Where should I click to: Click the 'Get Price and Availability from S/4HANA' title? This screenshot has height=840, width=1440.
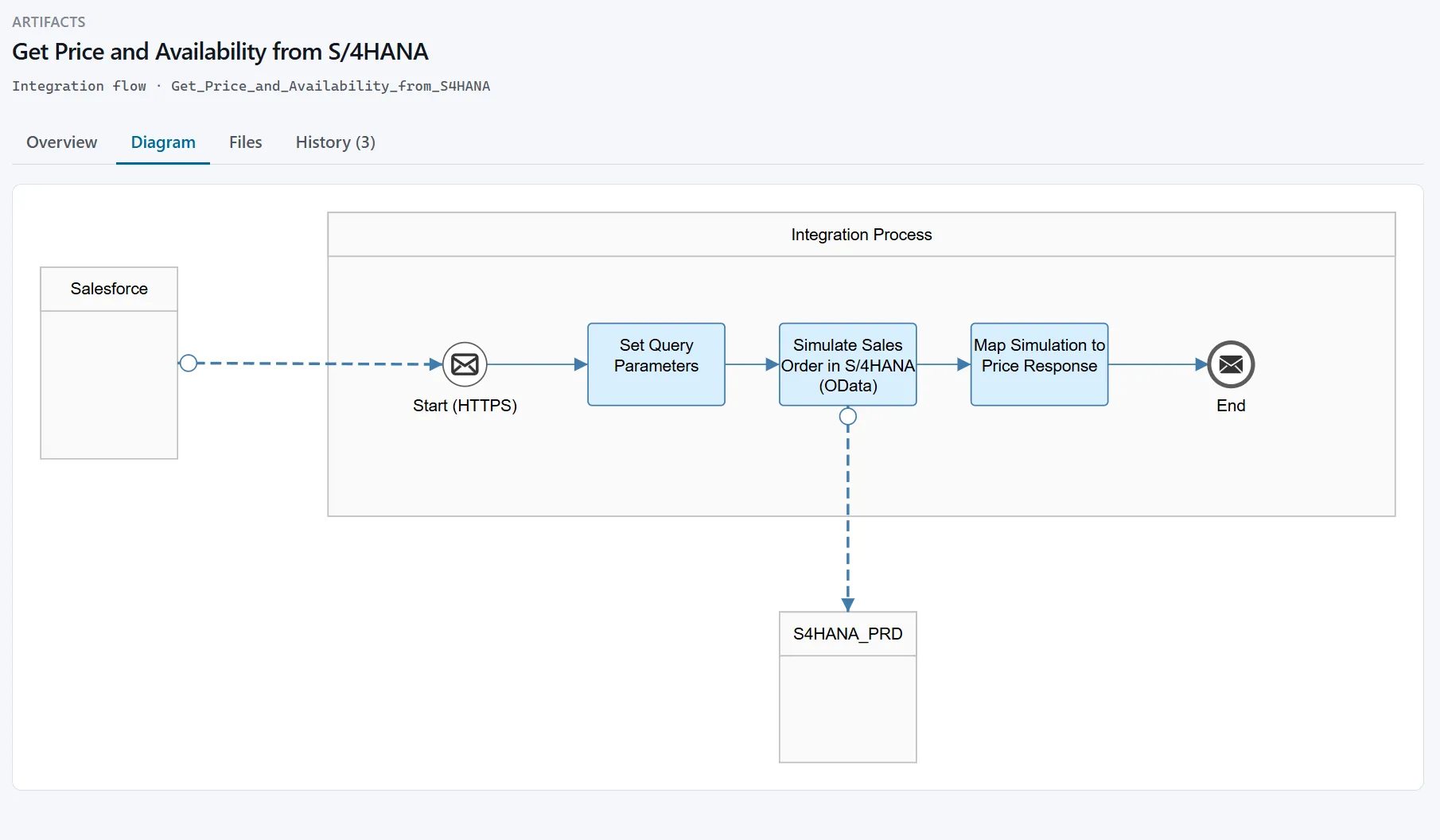(x=220, y=52)
